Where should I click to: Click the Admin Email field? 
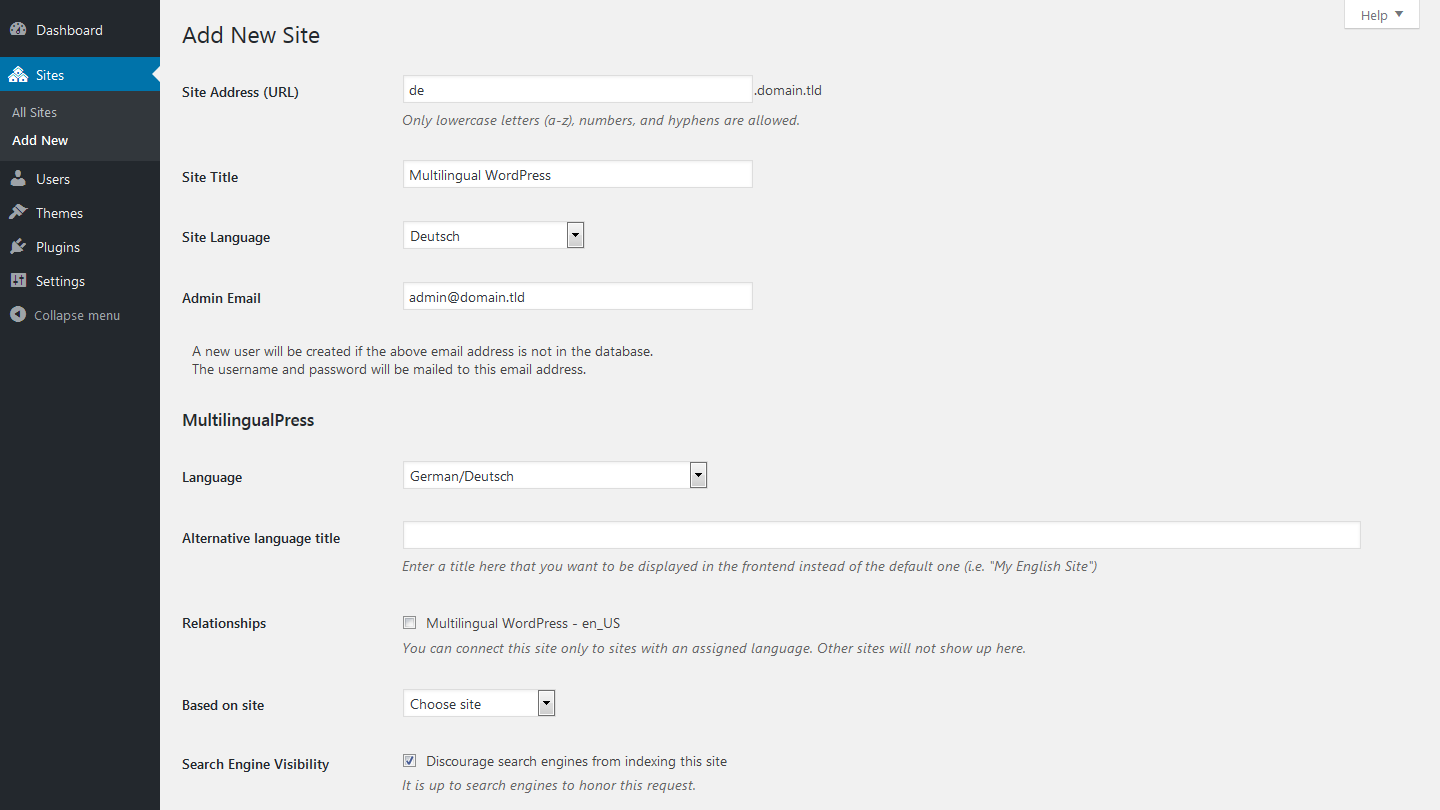click(577, 296)
